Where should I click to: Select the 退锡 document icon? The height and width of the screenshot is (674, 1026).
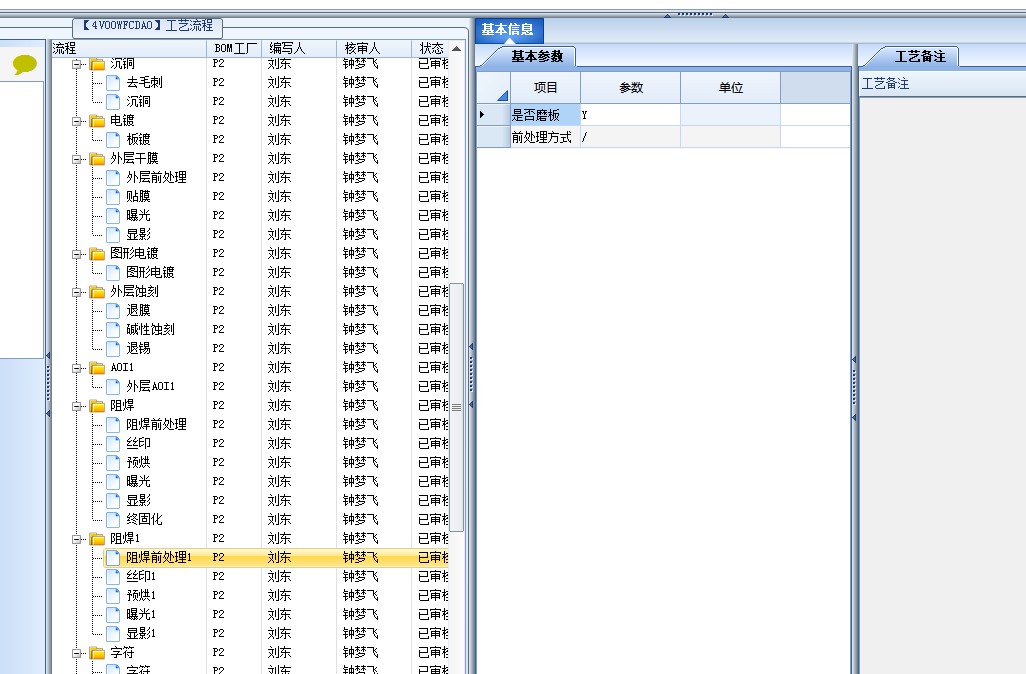(113, 348)
